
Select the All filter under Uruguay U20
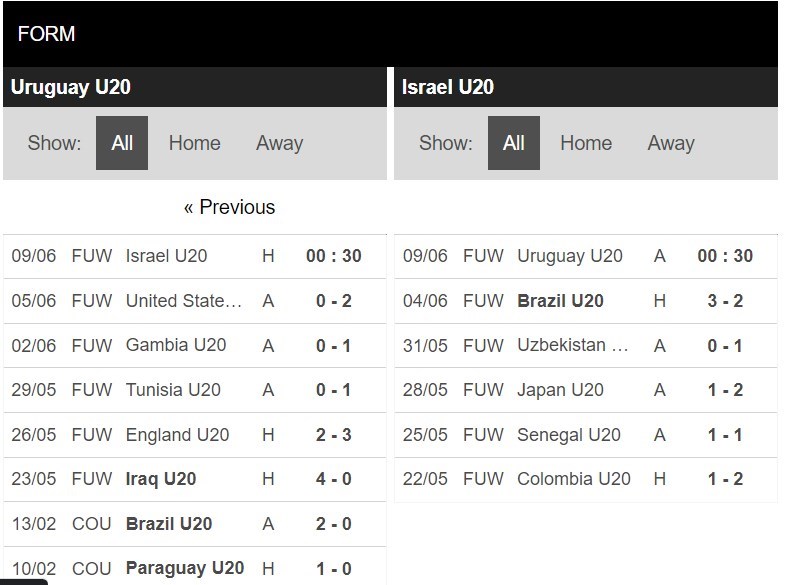click(x=122, y=143)
